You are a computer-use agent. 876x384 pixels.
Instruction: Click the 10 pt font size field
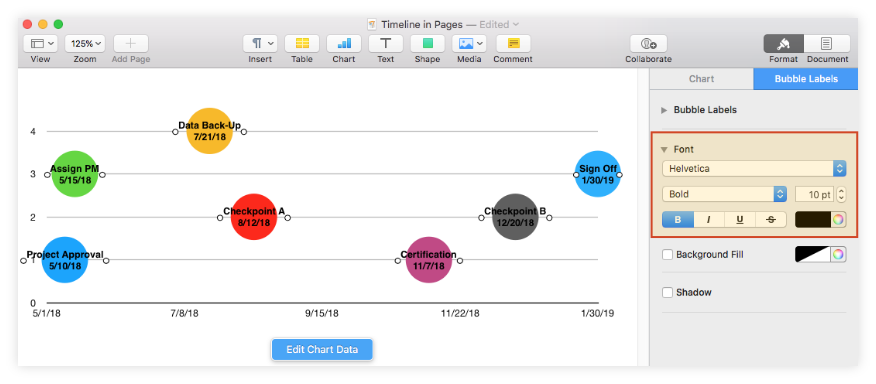[x=814, y=195]
